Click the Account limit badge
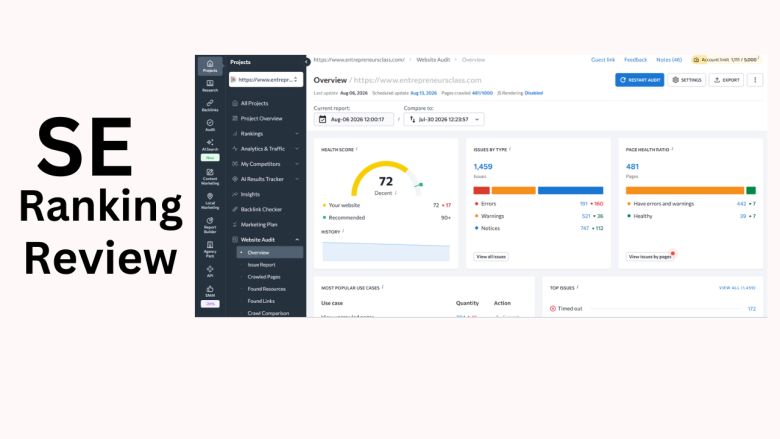Viewport: 780px width, 439px height. pyautogui.click(x=726, y=60)
